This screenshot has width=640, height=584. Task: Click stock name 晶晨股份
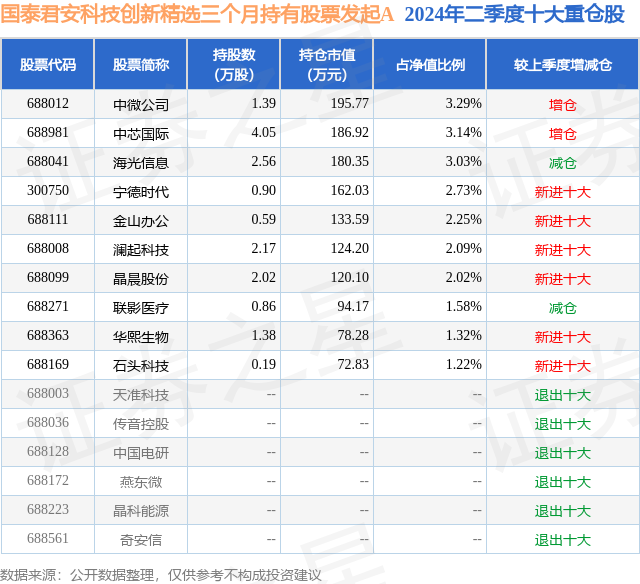point(141,279)
